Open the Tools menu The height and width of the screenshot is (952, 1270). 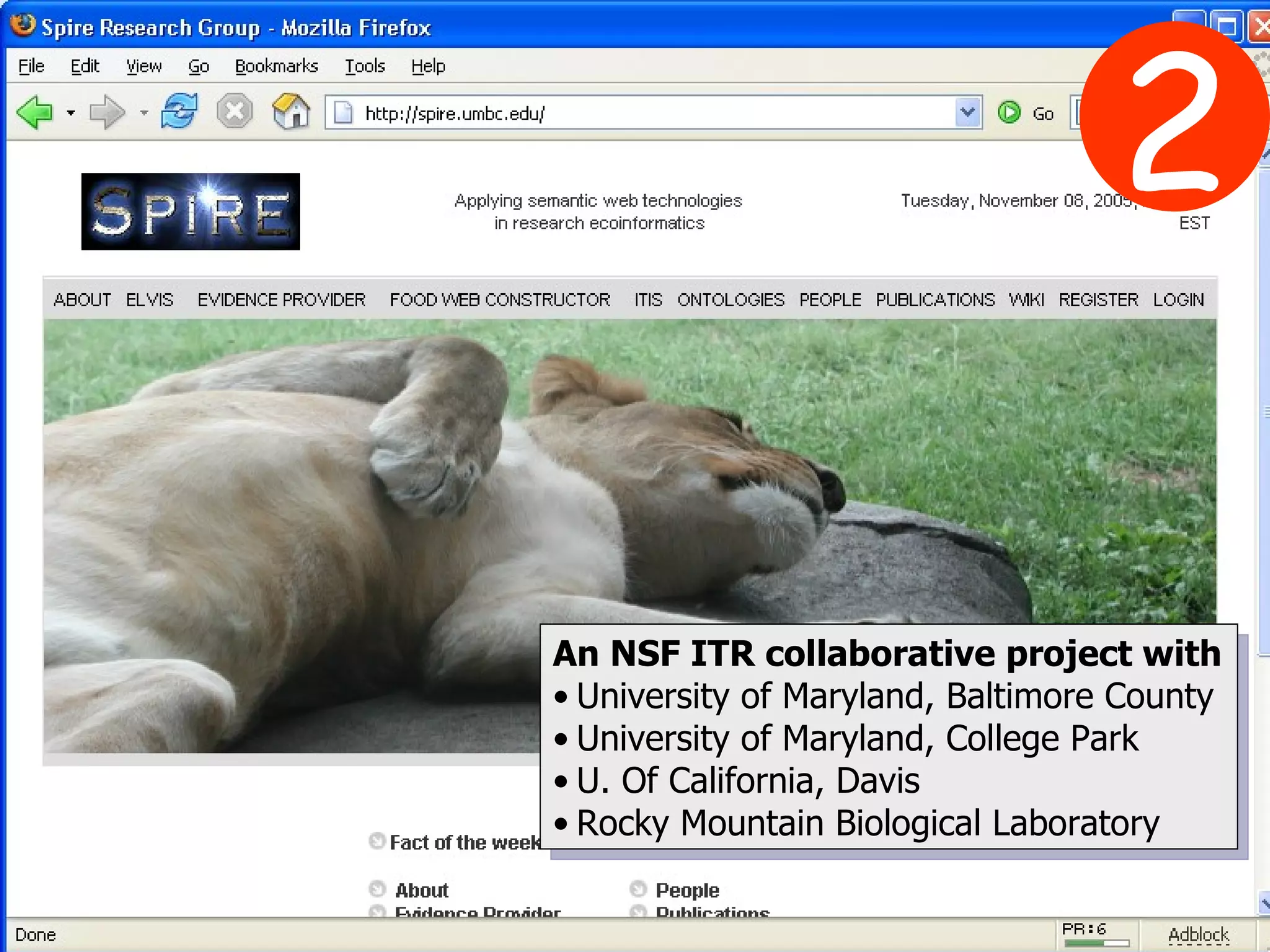365,66
